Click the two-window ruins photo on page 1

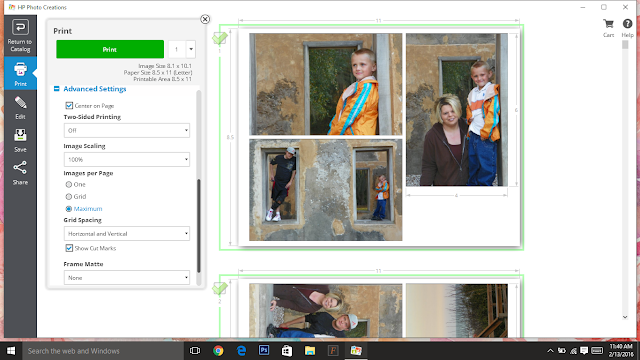(325, 190)
